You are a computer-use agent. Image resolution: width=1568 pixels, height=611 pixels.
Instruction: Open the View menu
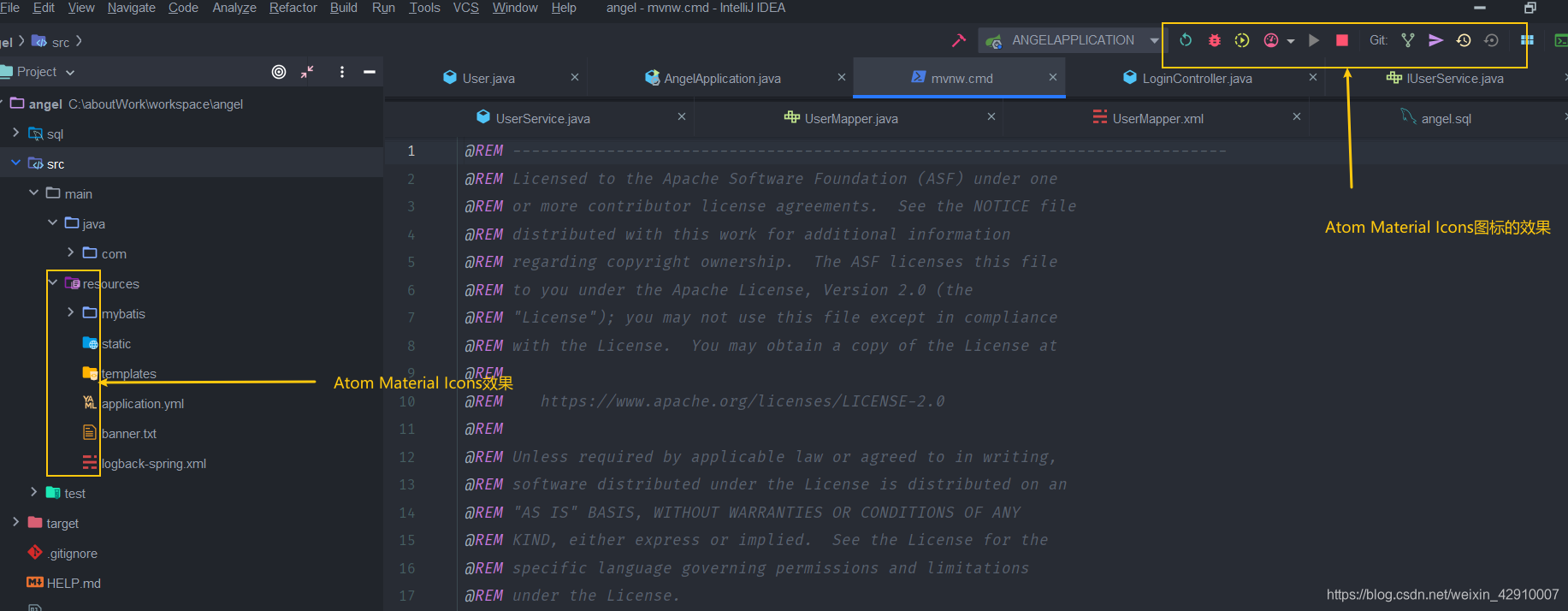tap(81, 8)
